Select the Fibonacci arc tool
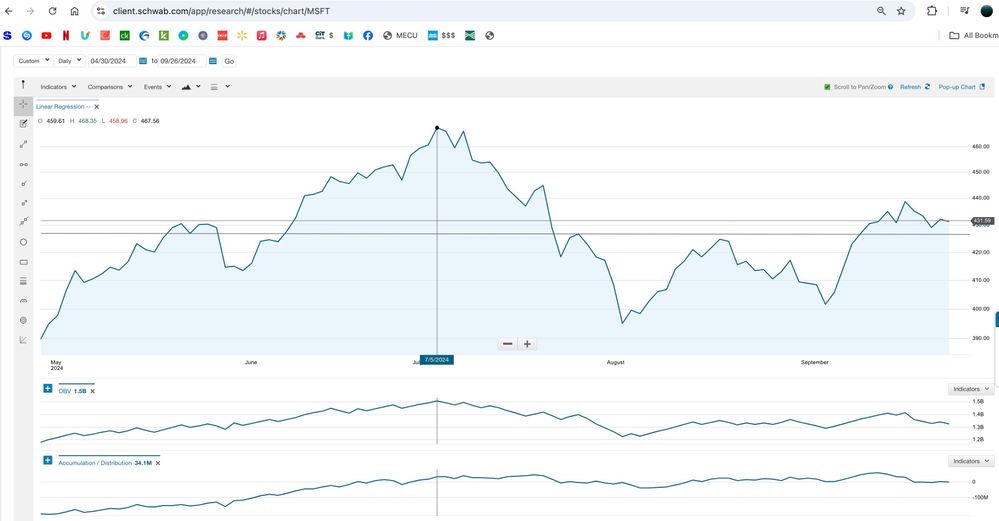Image resolution: width=999 pixels, height=521 pixels. click(24, 300)
